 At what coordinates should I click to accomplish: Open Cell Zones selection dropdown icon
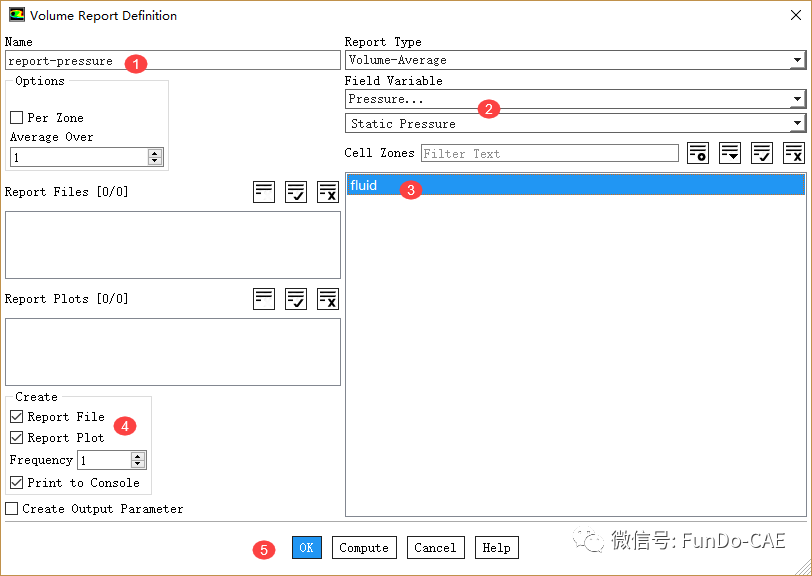click(x=730, y=153)
